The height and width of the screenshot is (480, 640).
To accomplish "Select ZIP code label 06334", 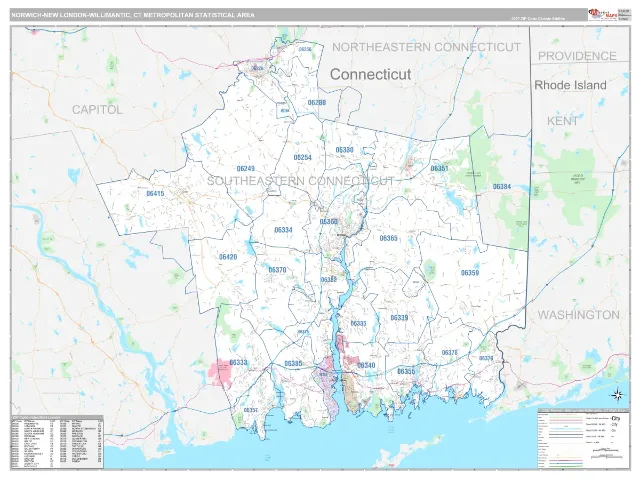I will click(283, 230).
